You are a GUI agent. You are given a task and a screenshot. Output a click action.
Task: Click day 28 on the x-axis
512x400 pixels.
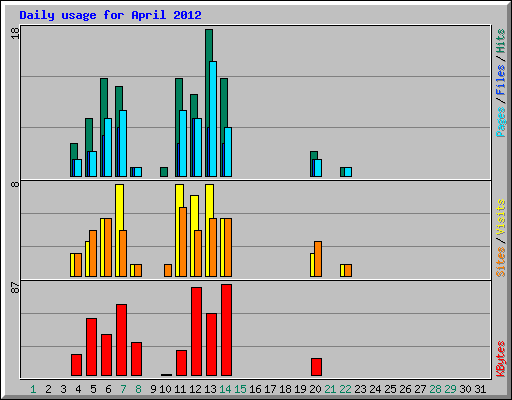coord(435,389)
